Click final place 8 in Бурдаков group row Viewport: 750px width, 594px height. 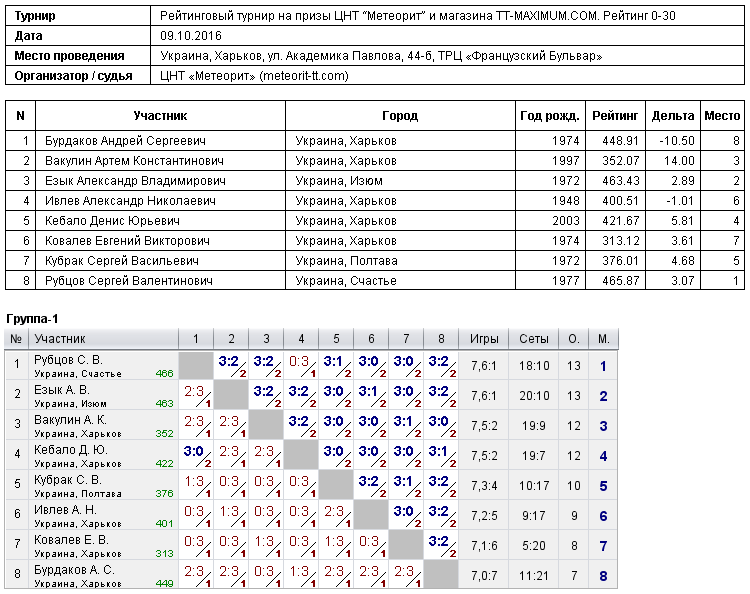[604, 576]
